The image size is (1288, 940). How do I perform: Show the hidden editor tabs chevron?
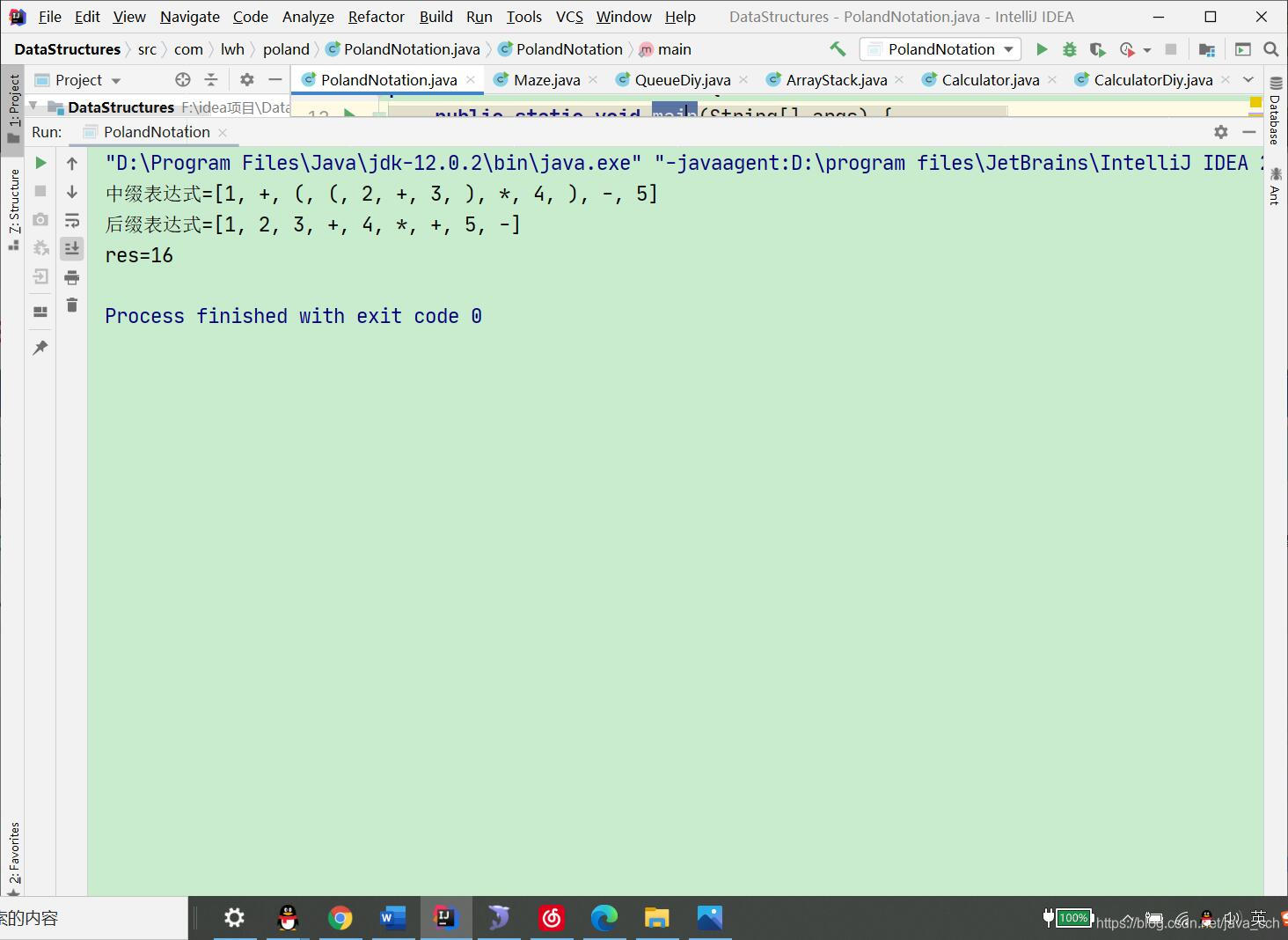[x=1248, y=80]
